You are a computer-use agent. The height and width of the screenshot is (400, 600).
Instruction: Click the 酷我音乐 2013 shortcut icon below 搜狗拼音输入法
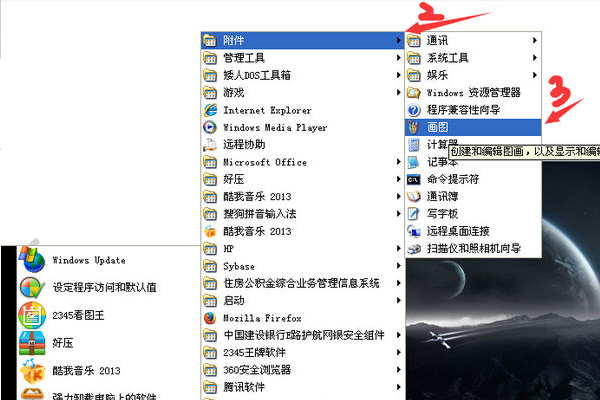pyautogui.click(x=210, y=231)
